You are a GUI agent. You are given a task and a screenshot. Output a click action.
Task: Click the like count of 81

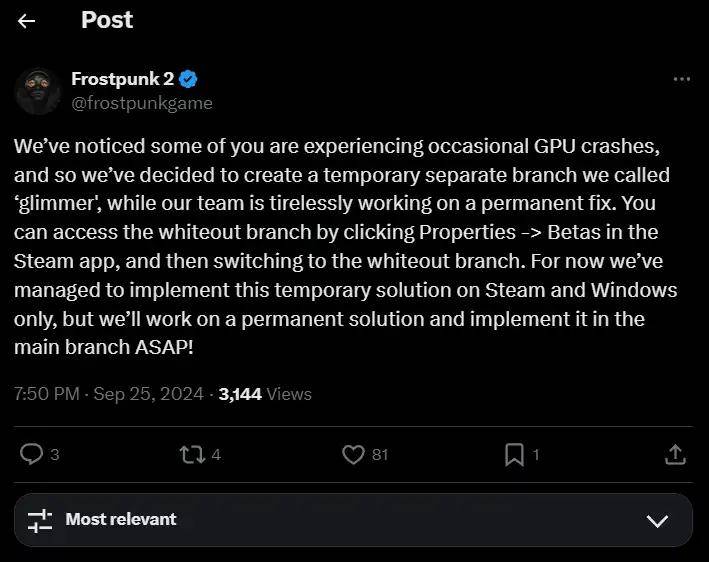pos(380,455)
